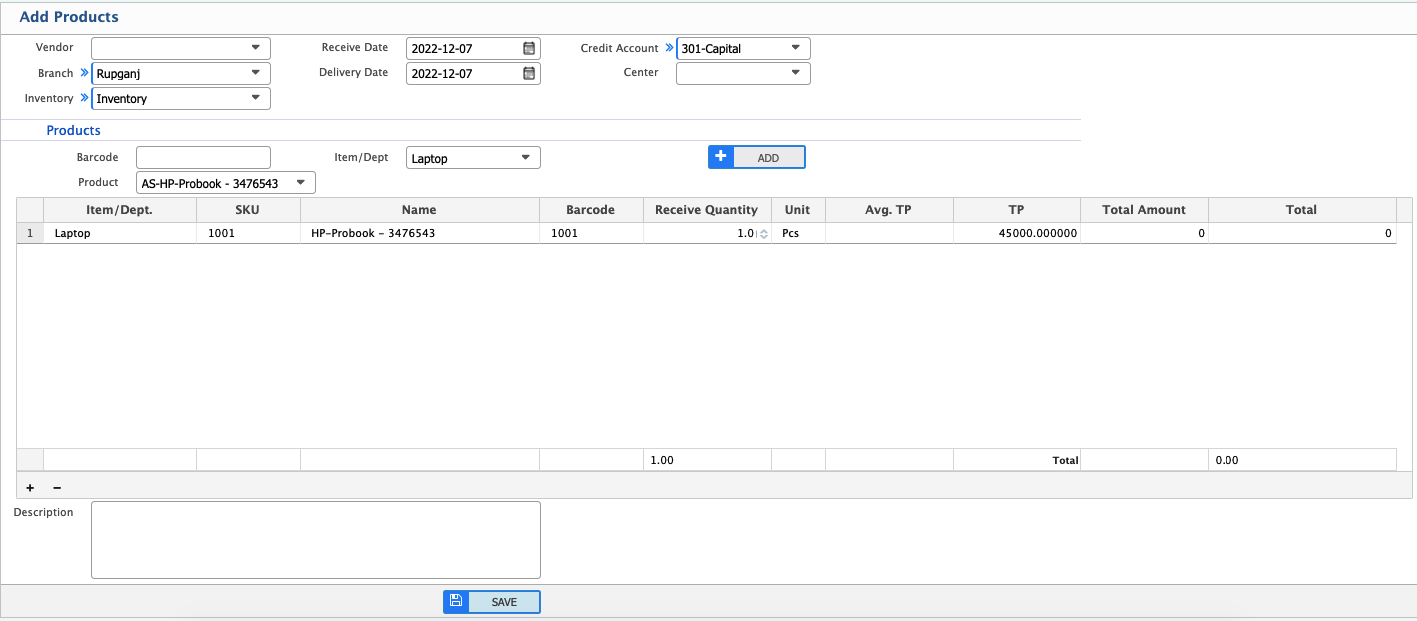Open the Receive Date calendar picker icon
This screenshot has height=621, width=1417.
click(527, 47)
